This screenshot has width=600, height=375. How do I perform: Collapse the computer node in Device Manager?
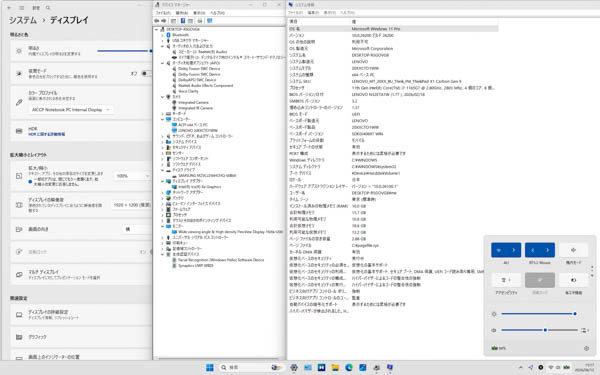point(162,119)
